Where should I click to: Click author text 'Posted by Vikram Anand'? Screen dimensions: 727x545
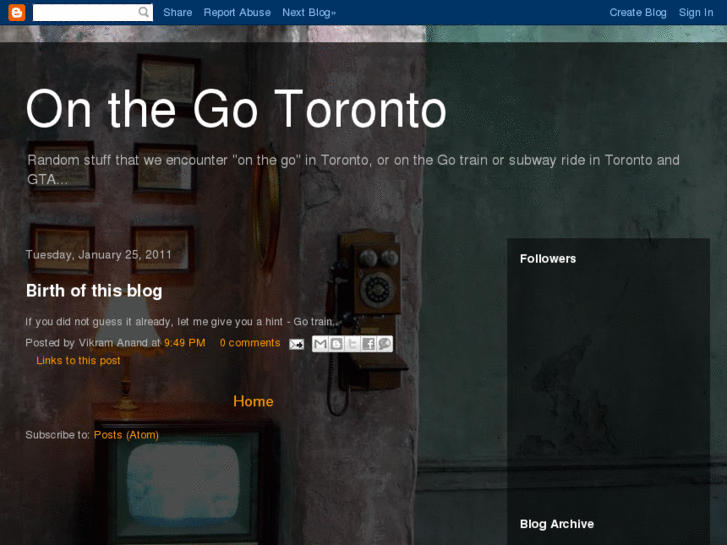[x=87, y=343]
